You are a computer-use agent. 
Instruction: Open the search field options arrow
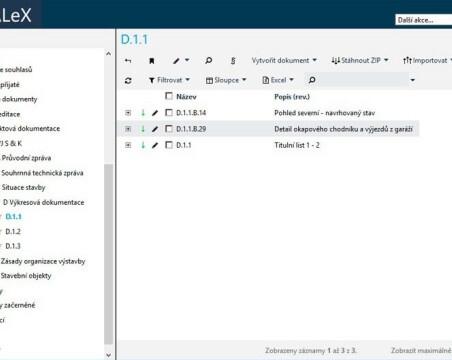(413, 80)
